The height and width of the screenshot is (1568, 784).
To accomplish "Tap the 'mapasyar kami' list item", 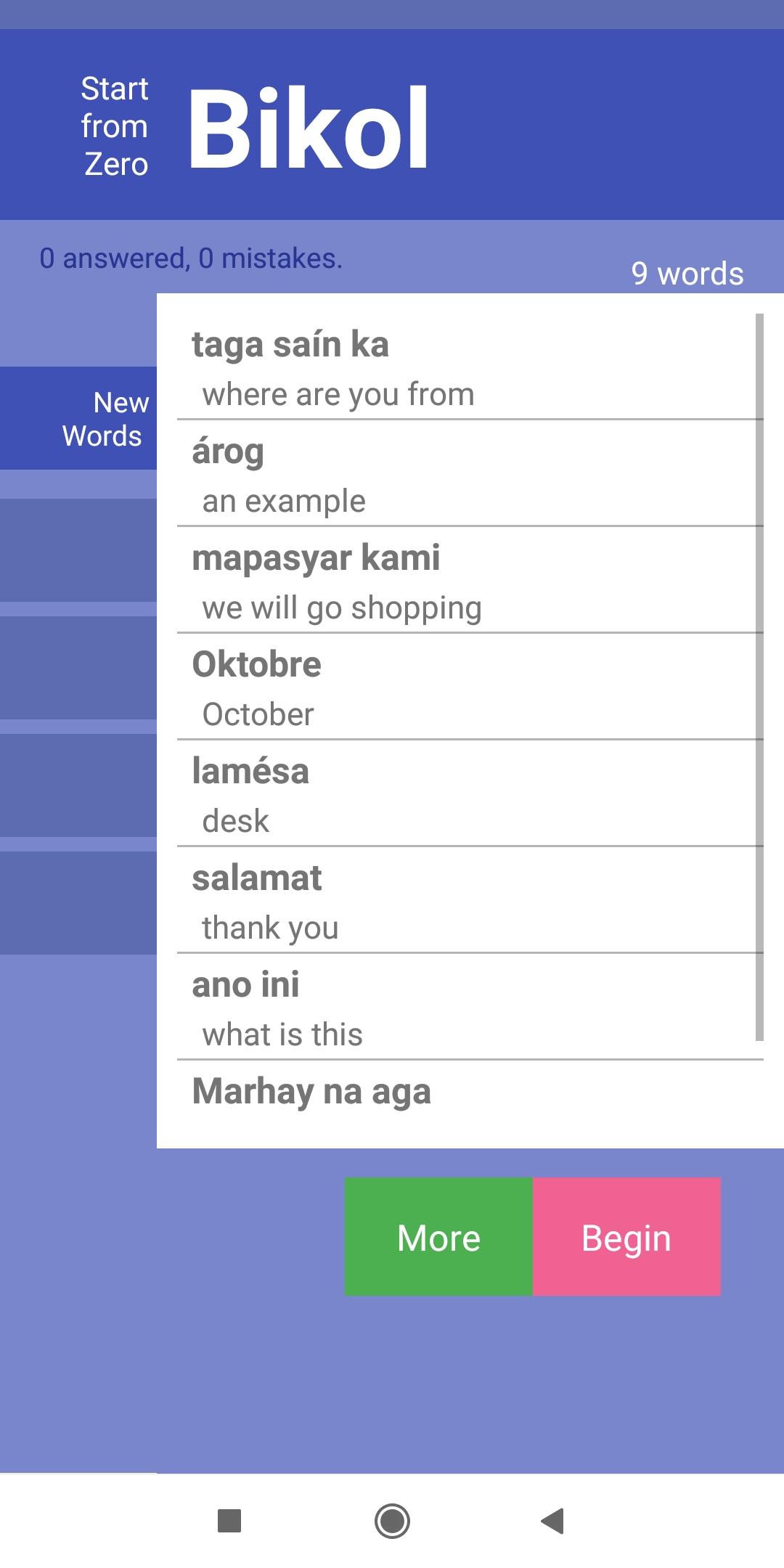I will [469, 582].
